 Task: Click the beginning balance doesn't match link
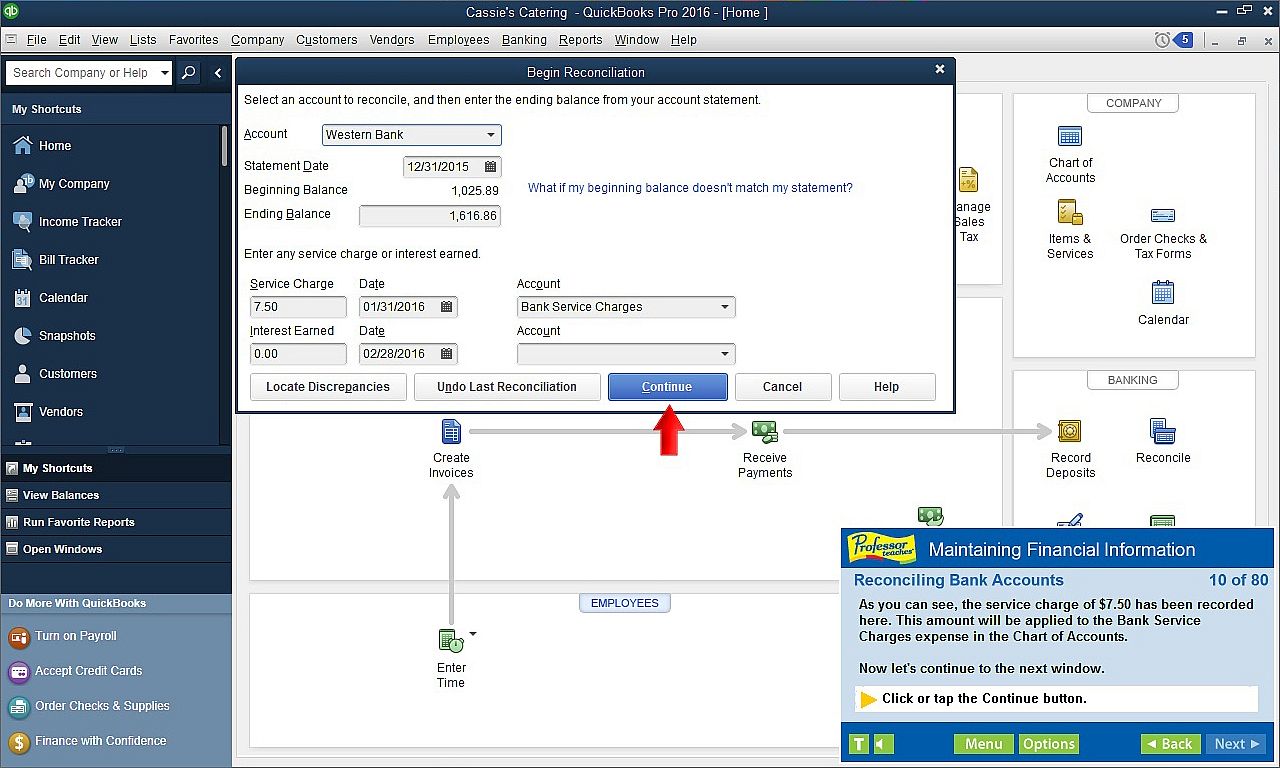[690, 188]
